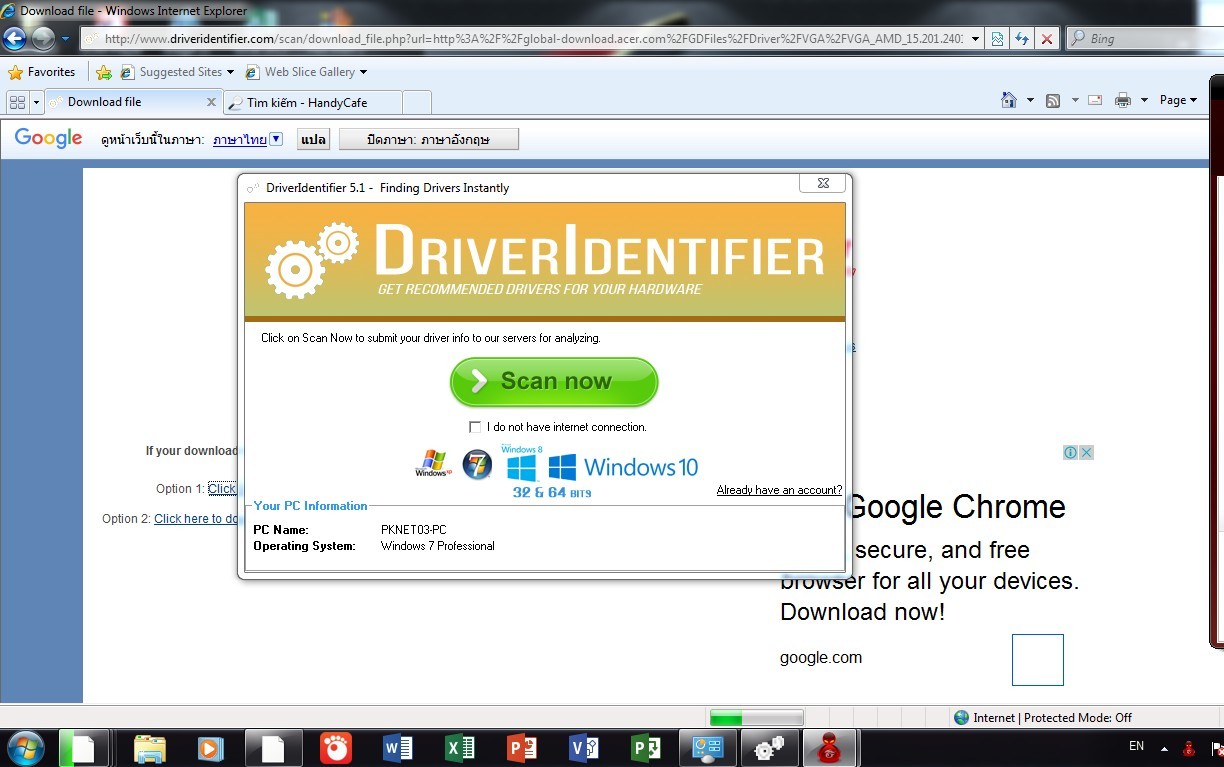Open Excel from the taskbar
Viewport: 1224px width, 767px height.
[x=459, y=749]
